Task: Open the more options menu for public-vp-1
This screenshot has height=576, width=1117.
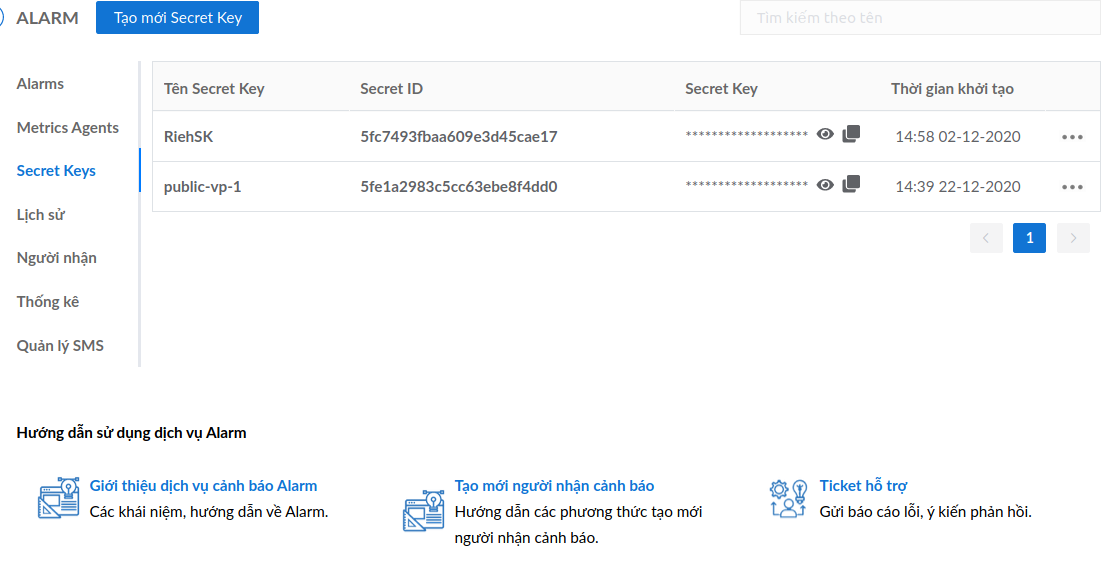Action: tap(1072, 187)
